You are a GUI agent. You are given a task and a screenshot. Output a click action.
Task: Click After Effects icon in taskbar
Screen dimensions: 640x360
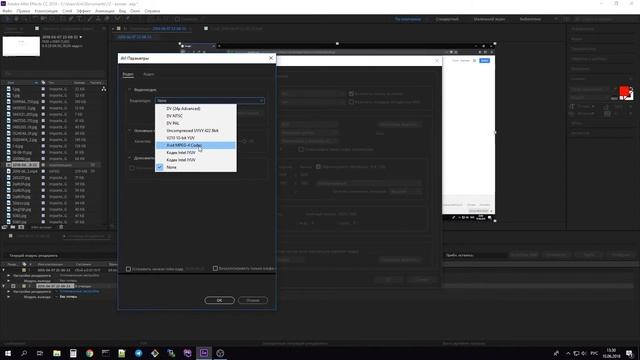[204, 353]
